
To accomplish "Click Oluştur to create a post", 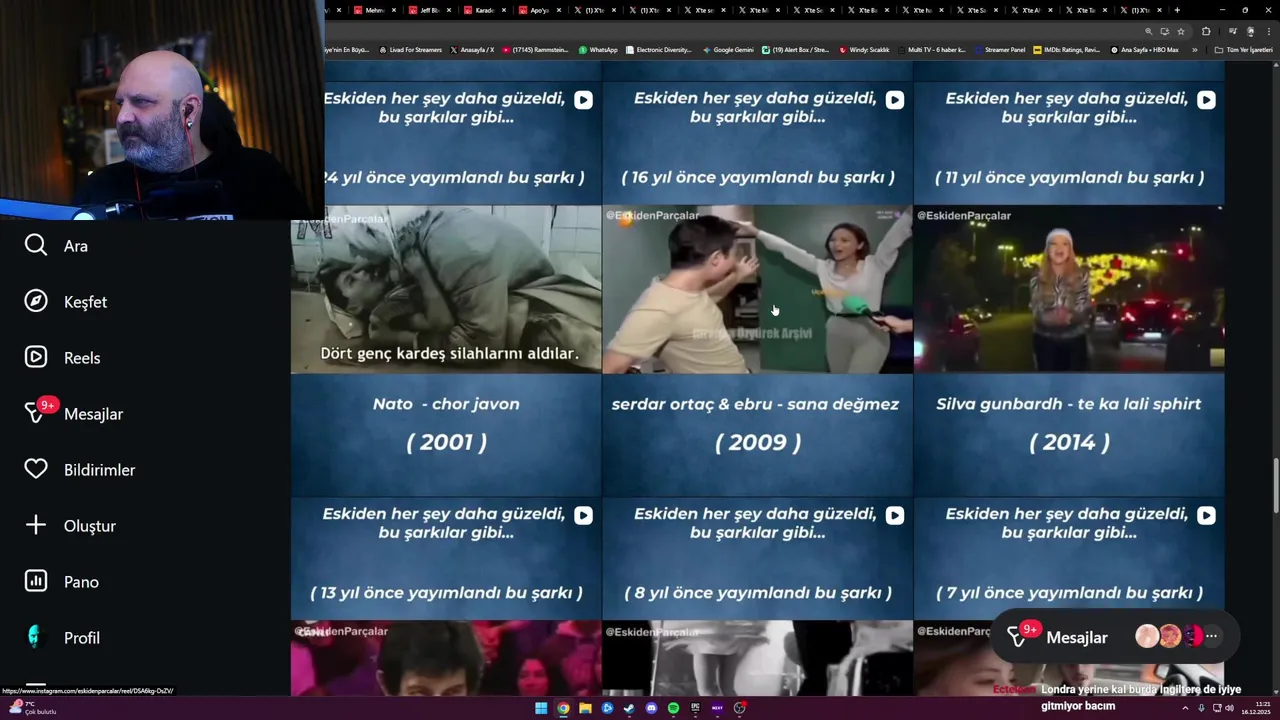I will click(70, 526).
